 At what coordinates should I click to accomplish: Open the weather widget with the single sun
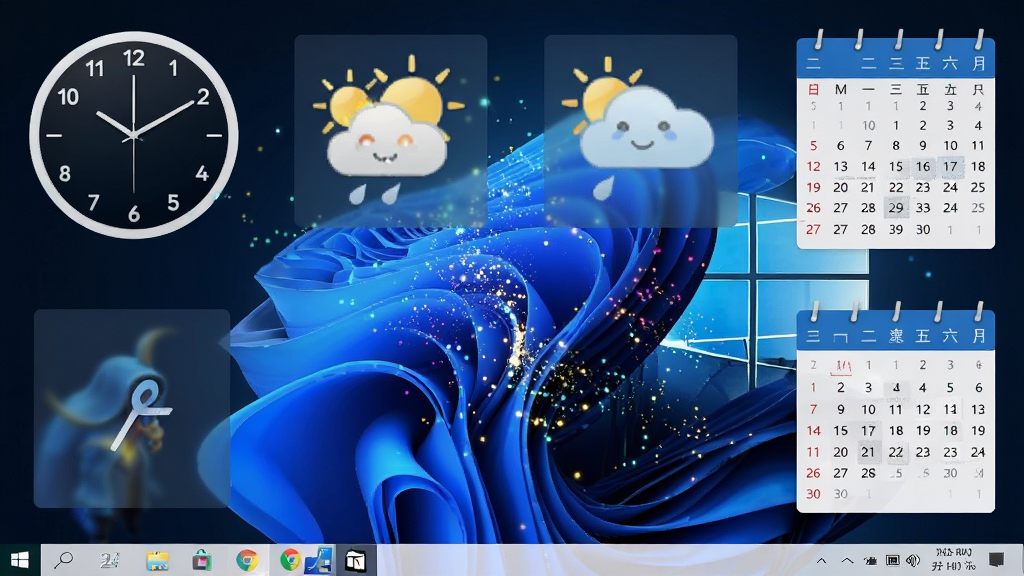point(641,131)
